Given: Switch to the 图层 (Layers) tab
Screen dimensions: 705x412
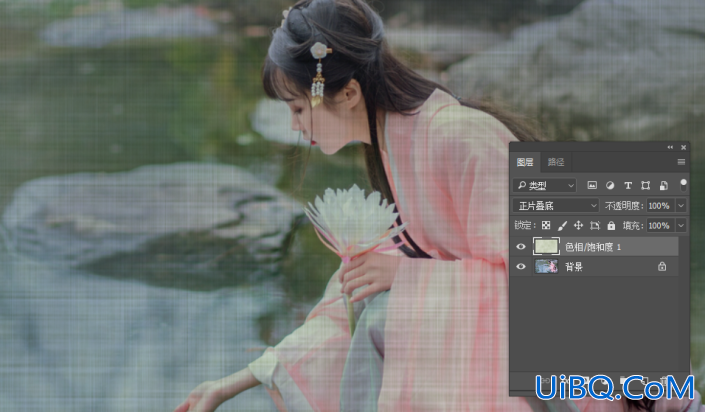Looking at the screenshot, I should (x=525, y=162).
